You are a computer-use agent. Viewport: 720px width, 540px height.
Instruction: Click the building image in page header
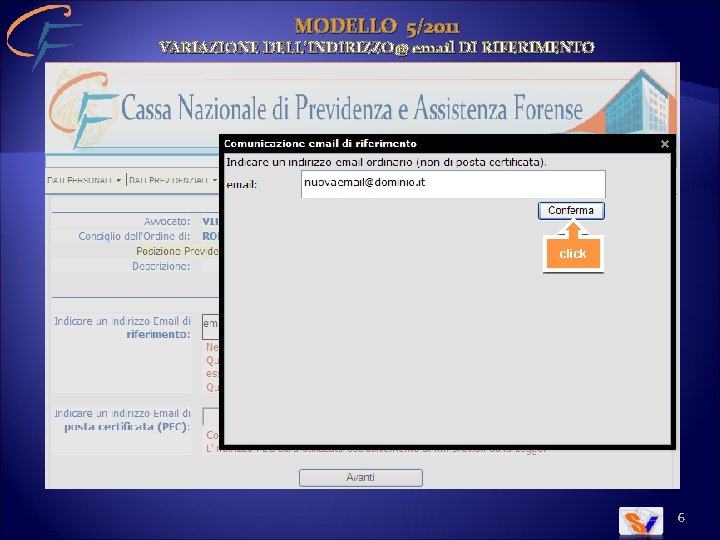pyautogui.click(x=639, y=102)
